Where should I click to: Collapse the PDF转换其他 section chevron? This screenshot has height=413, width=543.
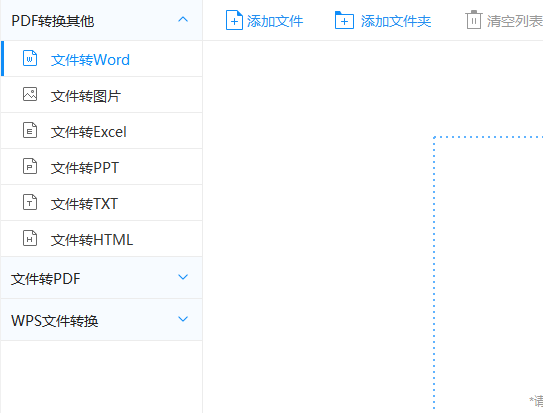[x=183, y=19]
